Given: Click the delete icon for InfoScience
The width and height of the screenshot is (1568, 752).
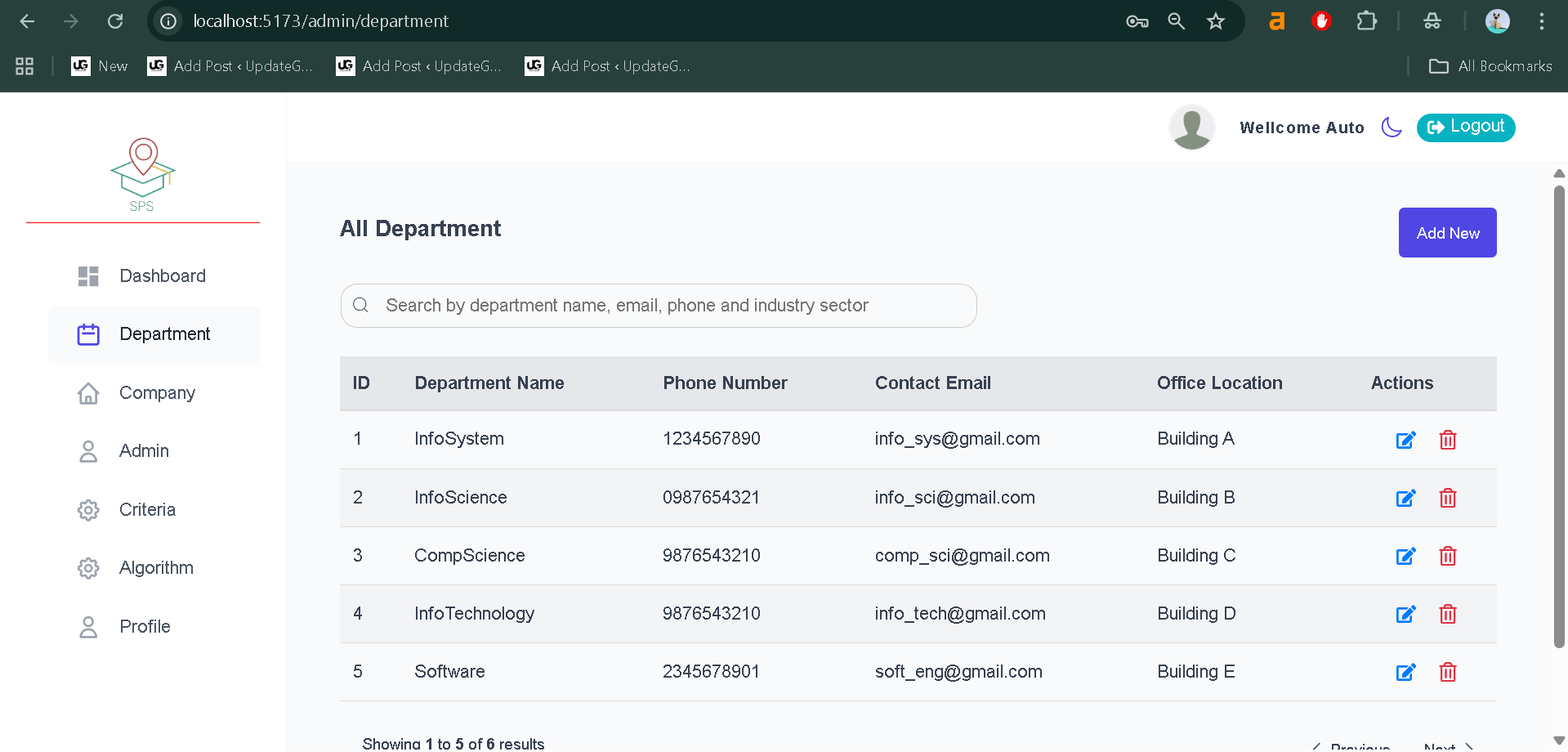Looking at the screenshot, I should [1448, 497].
